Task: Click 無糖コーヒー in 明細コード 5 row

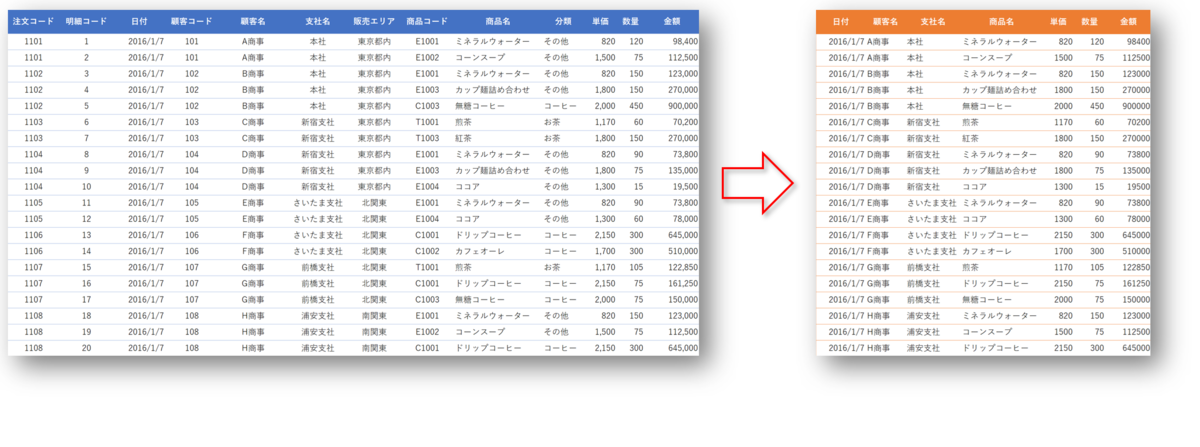Action: click(482, 105)
